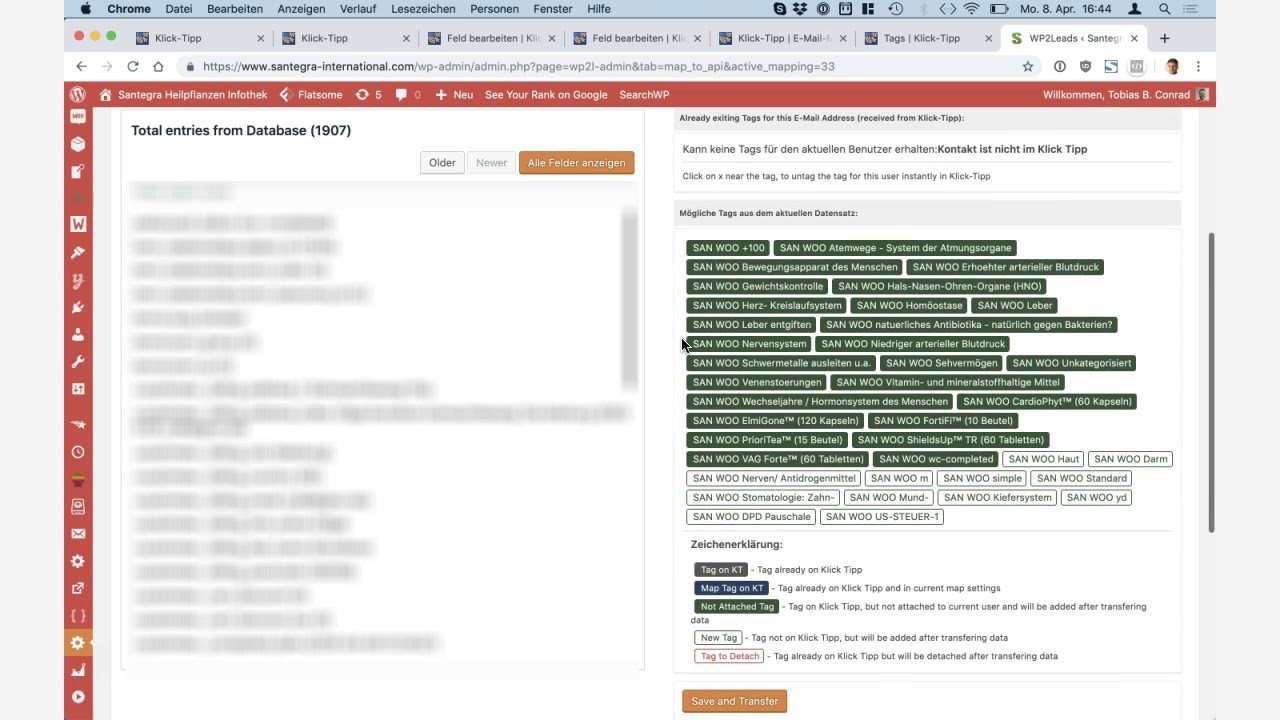Click the play circle icon in the sidebar
The height and width of the screenshot is (720, 1280).
(x=78, y=697)
